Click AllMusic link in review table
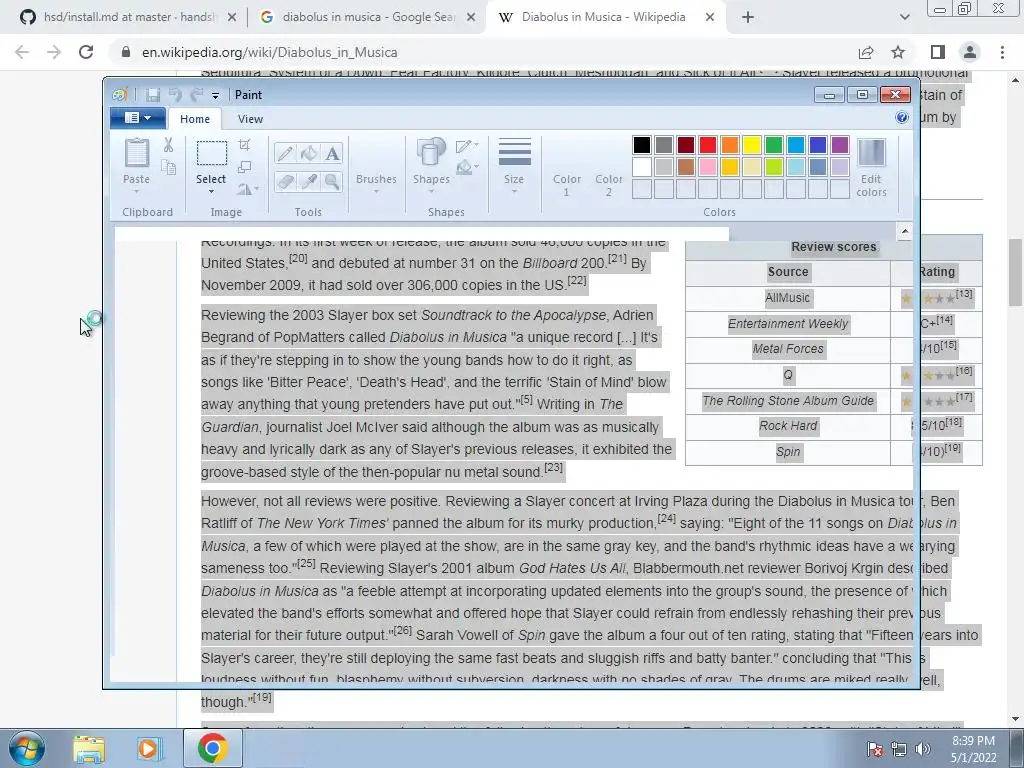Viewport: 1024px width, 768px height. [787, 298]
